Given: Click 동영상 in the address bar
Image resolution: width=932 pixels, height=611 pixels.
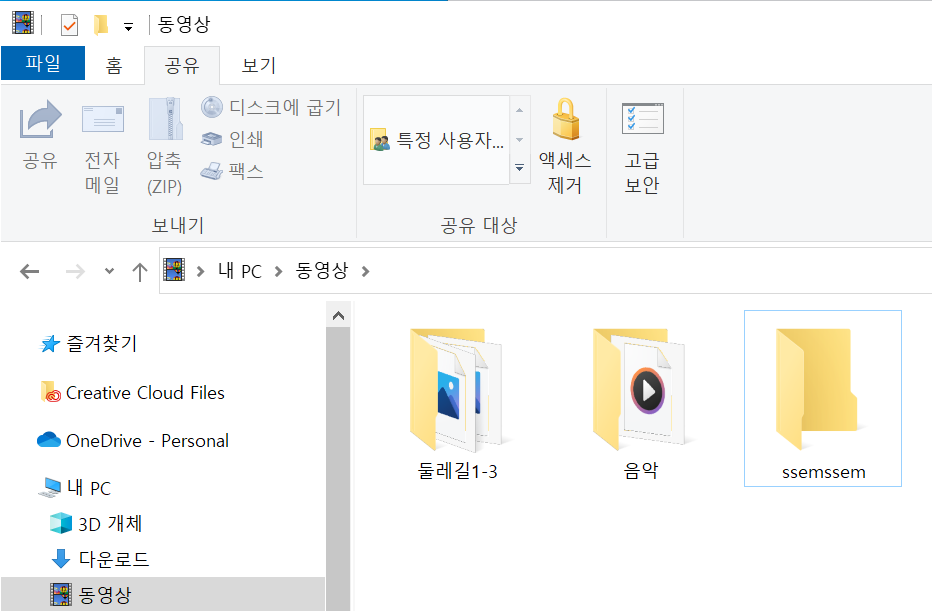Looking at the screenshot, I should 322,271.
